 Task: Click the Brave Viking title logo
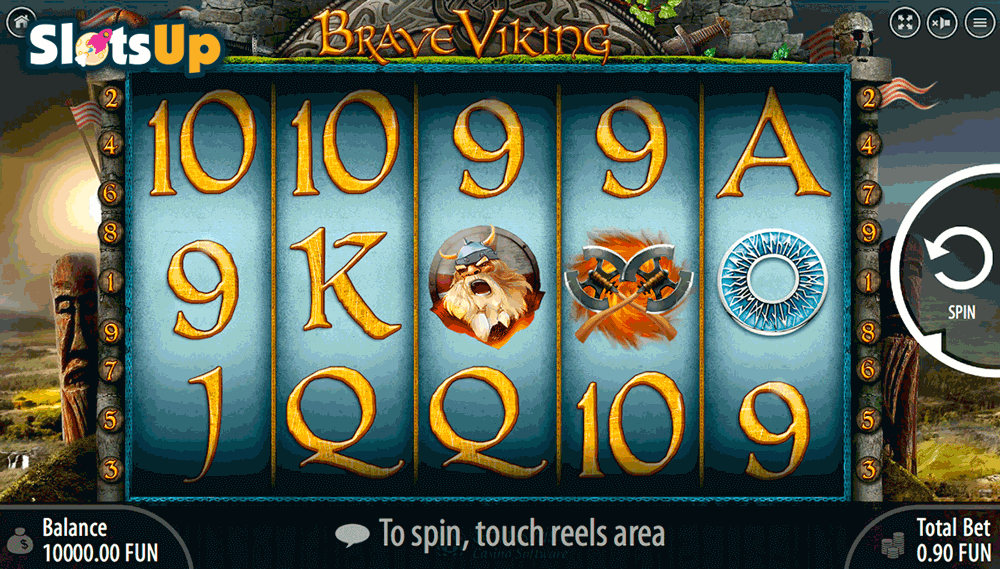464,35
